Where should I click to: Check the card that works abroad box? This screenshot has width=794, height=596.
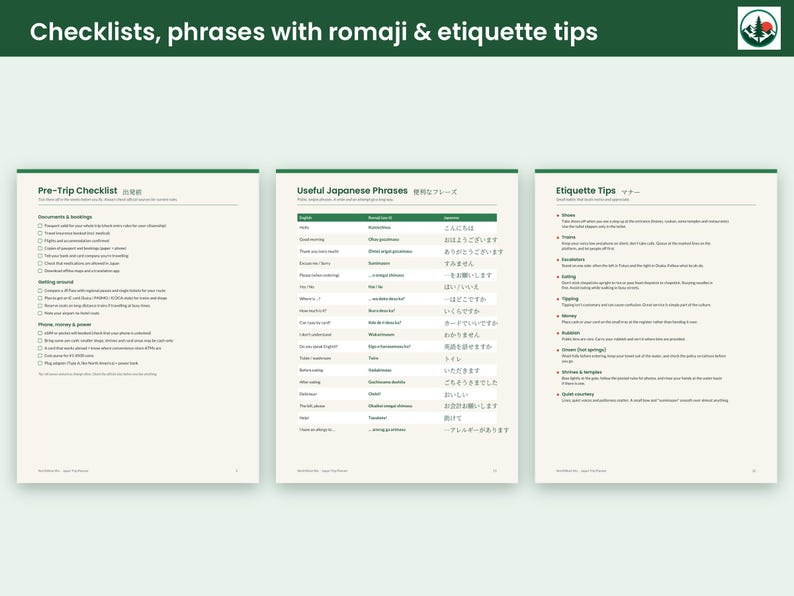40,348
